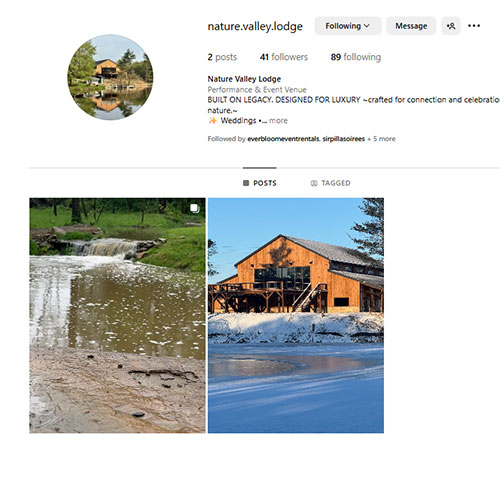The image size is (500, 500).
Task: Open the three-dot more options menu
Action: [x=474, y=26]
